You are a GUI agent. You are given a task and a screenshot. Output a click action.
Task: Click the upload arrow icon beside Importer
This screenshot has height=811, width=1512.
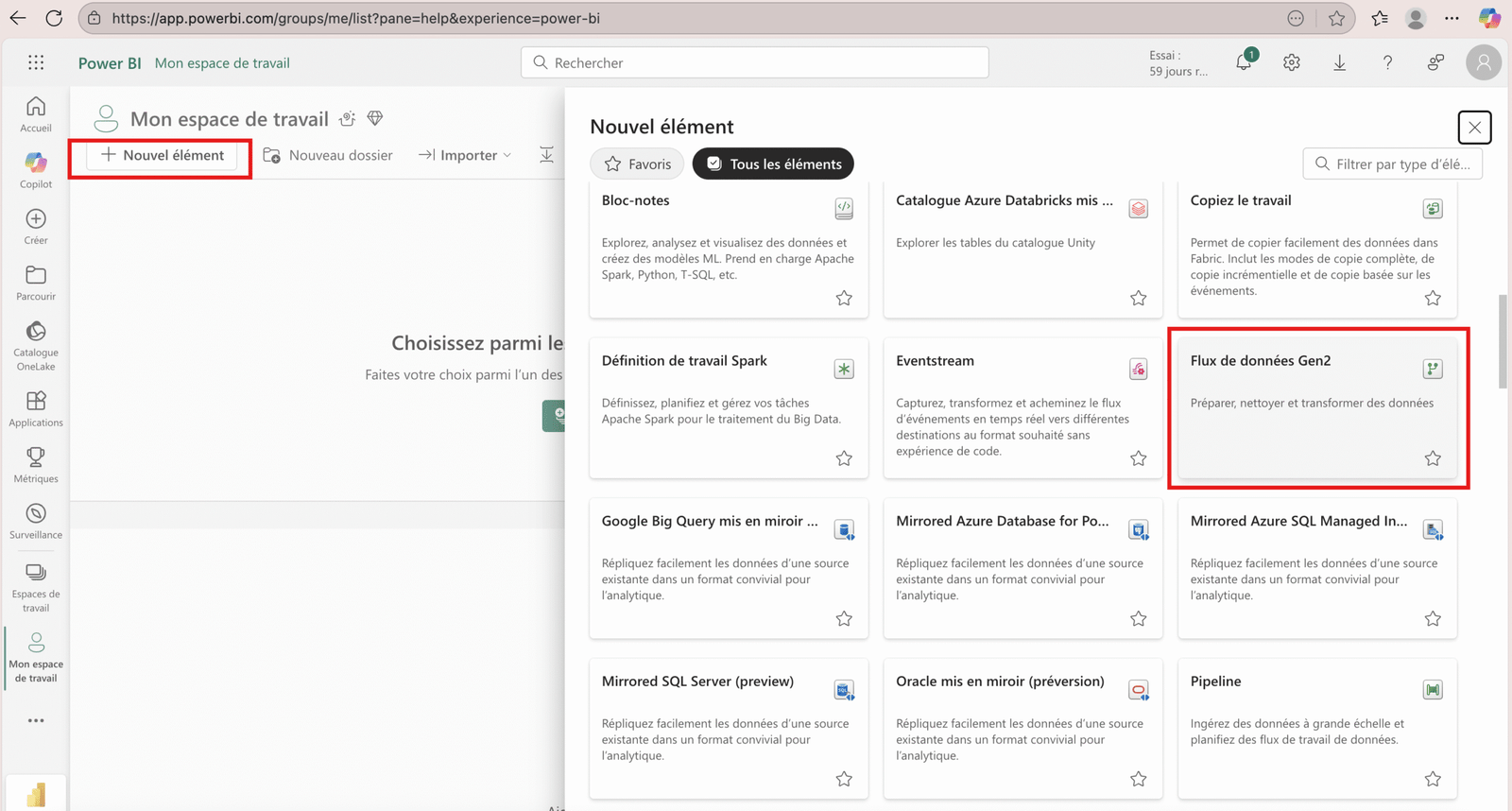546,155
